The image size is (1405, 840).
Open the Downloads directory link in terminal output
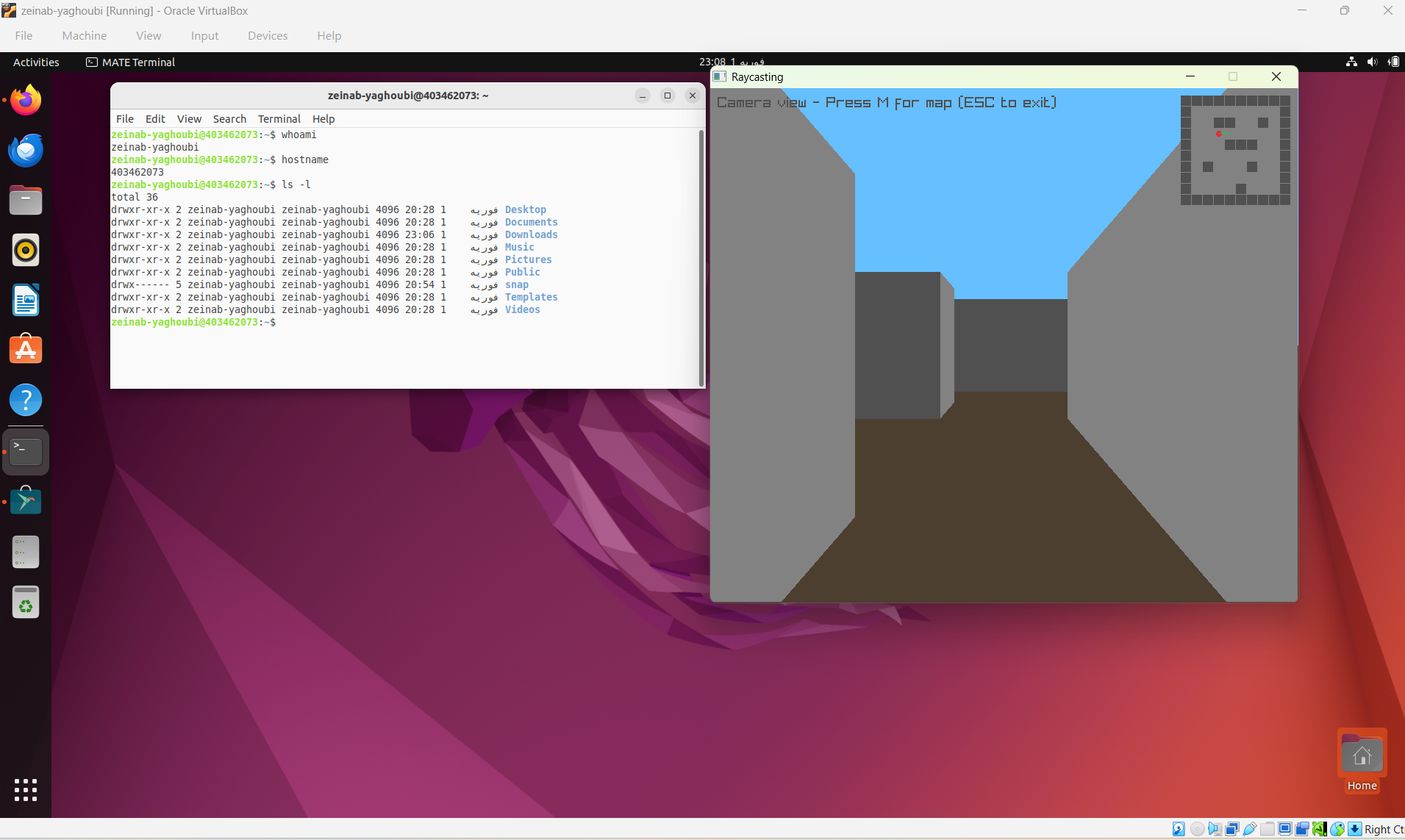point(530,234)
